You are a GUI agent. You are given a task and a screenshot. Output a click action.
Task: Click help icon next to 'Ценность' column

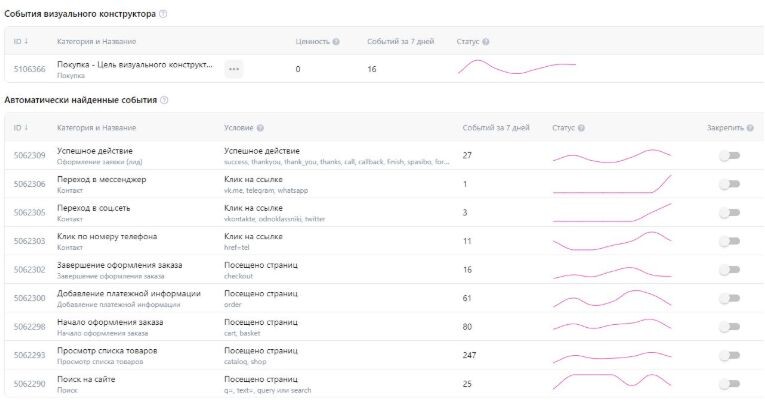click(x=336, y=41)
